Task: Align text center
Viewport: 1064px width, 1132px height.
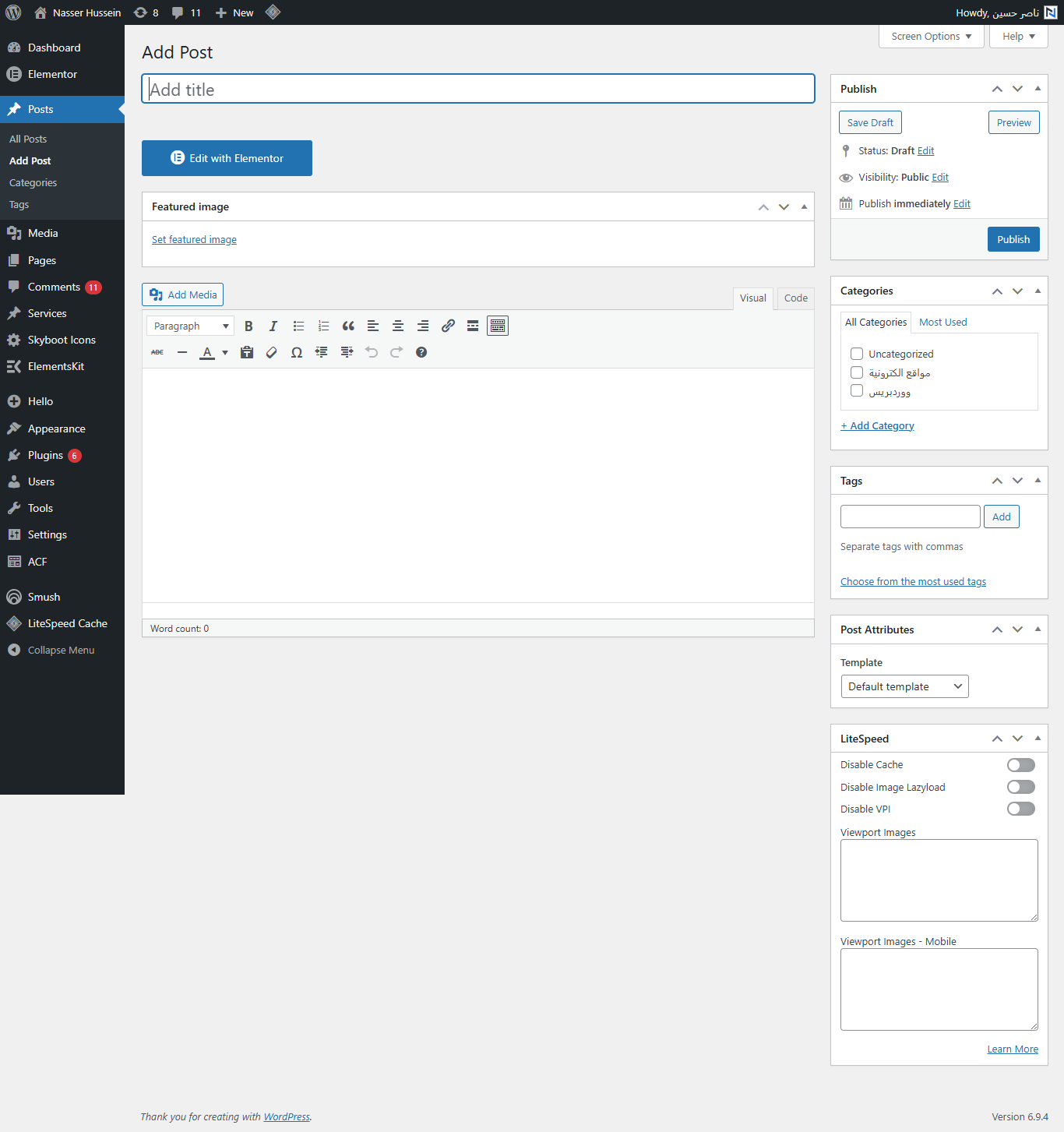Action: (x=398, y=326)
